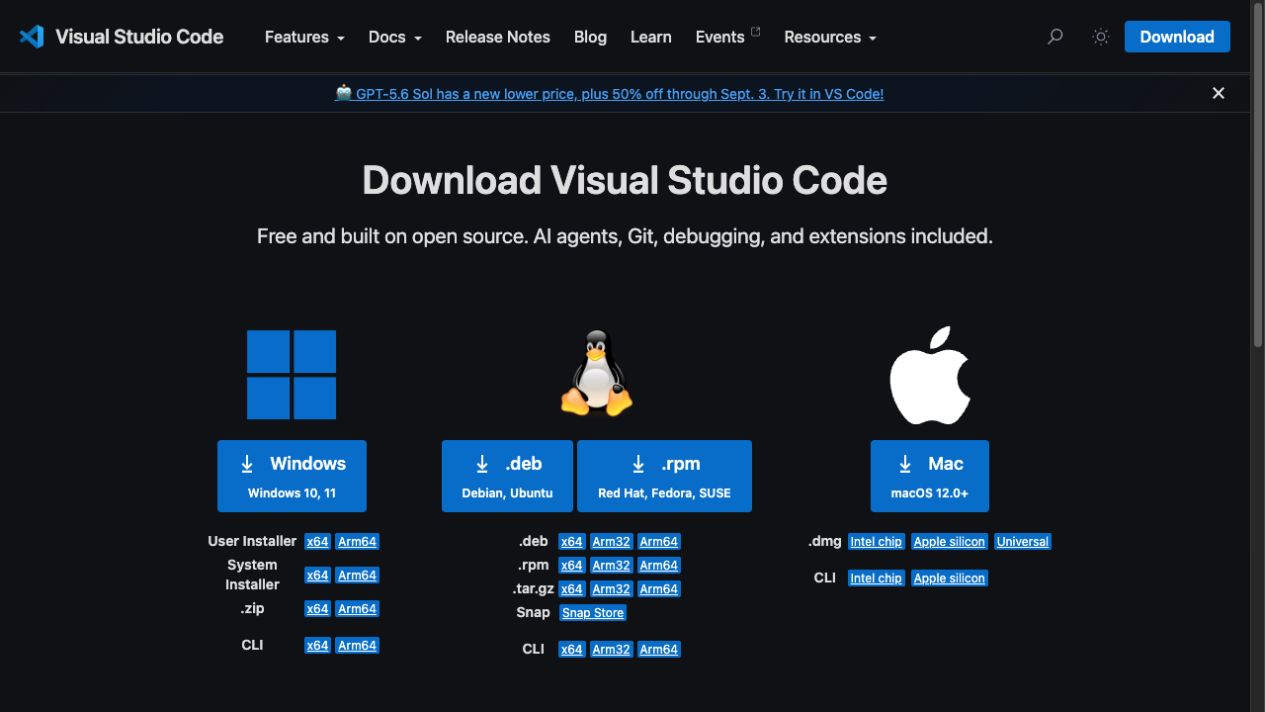Dismiss the announcement banner with X
Image resolution: width=1265 pixels, height=712 pixels.
[1218, 93]
